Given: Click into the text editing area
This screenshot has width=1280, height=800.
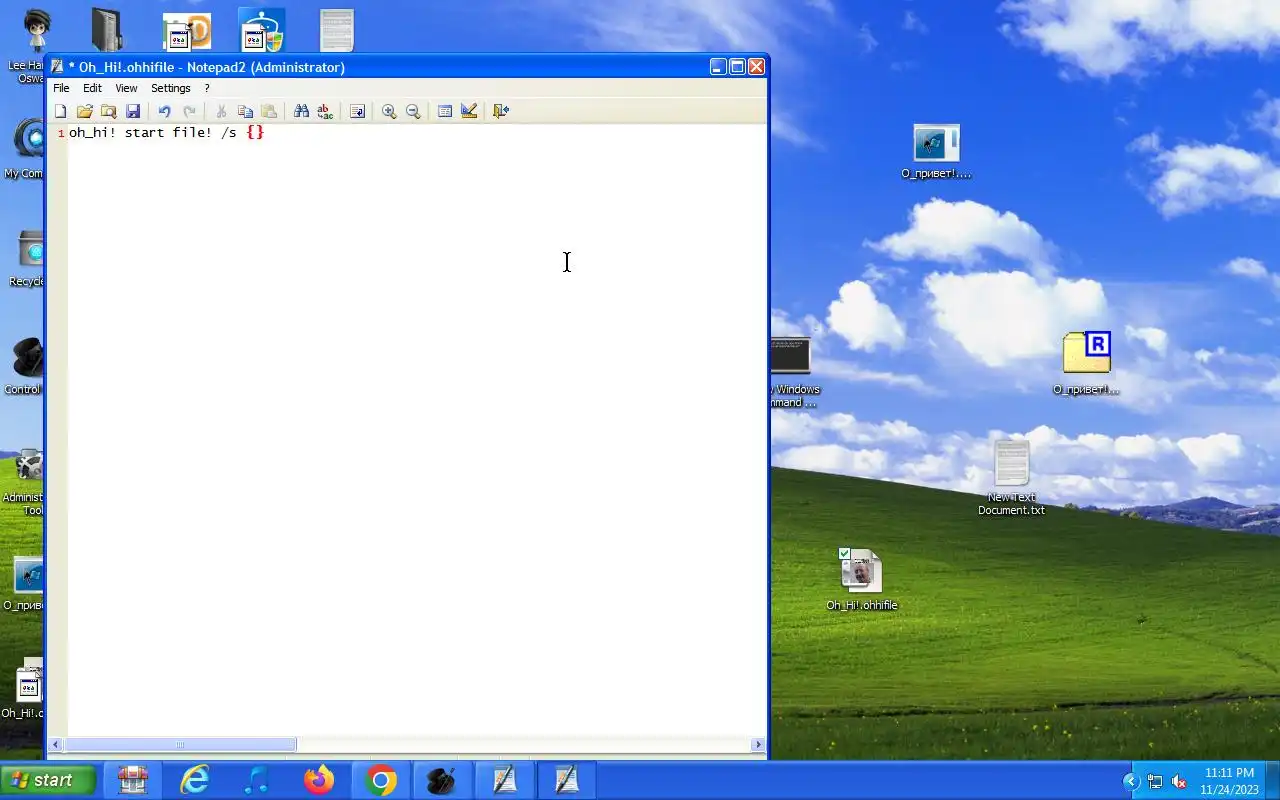Looking at the screenshot, I should pyautogui.click(x=416, y=430).
